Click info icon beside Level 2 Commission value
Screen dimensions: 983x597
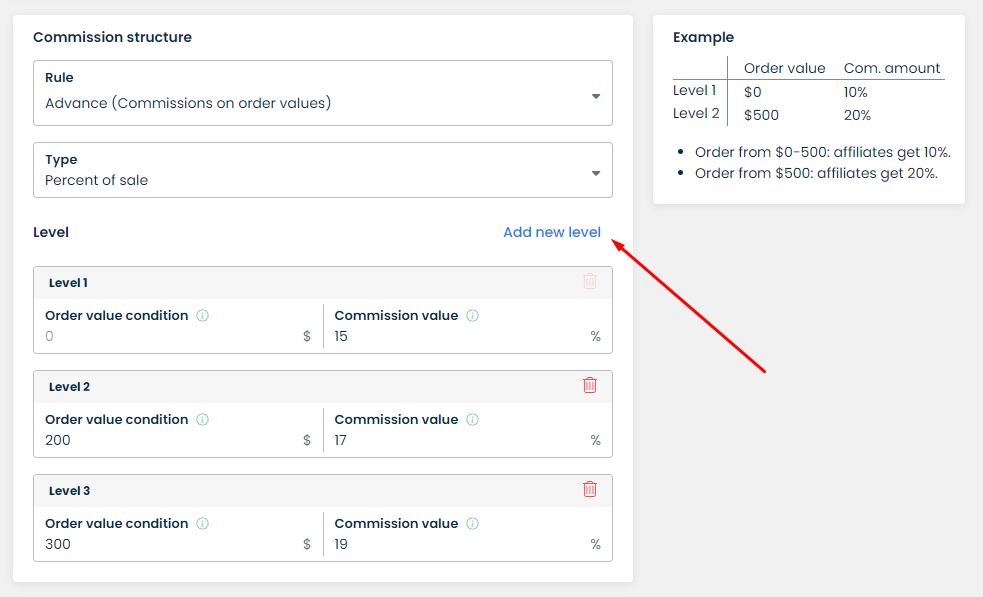(473, 420)
